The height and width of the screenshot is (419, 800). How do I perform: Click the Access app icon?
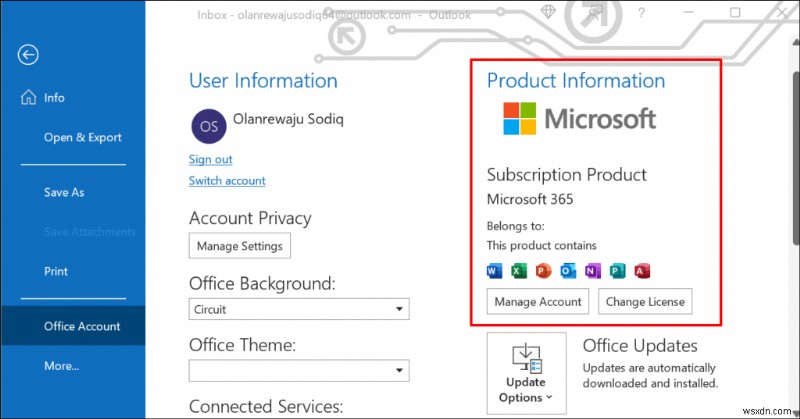(x=642, y=271)
